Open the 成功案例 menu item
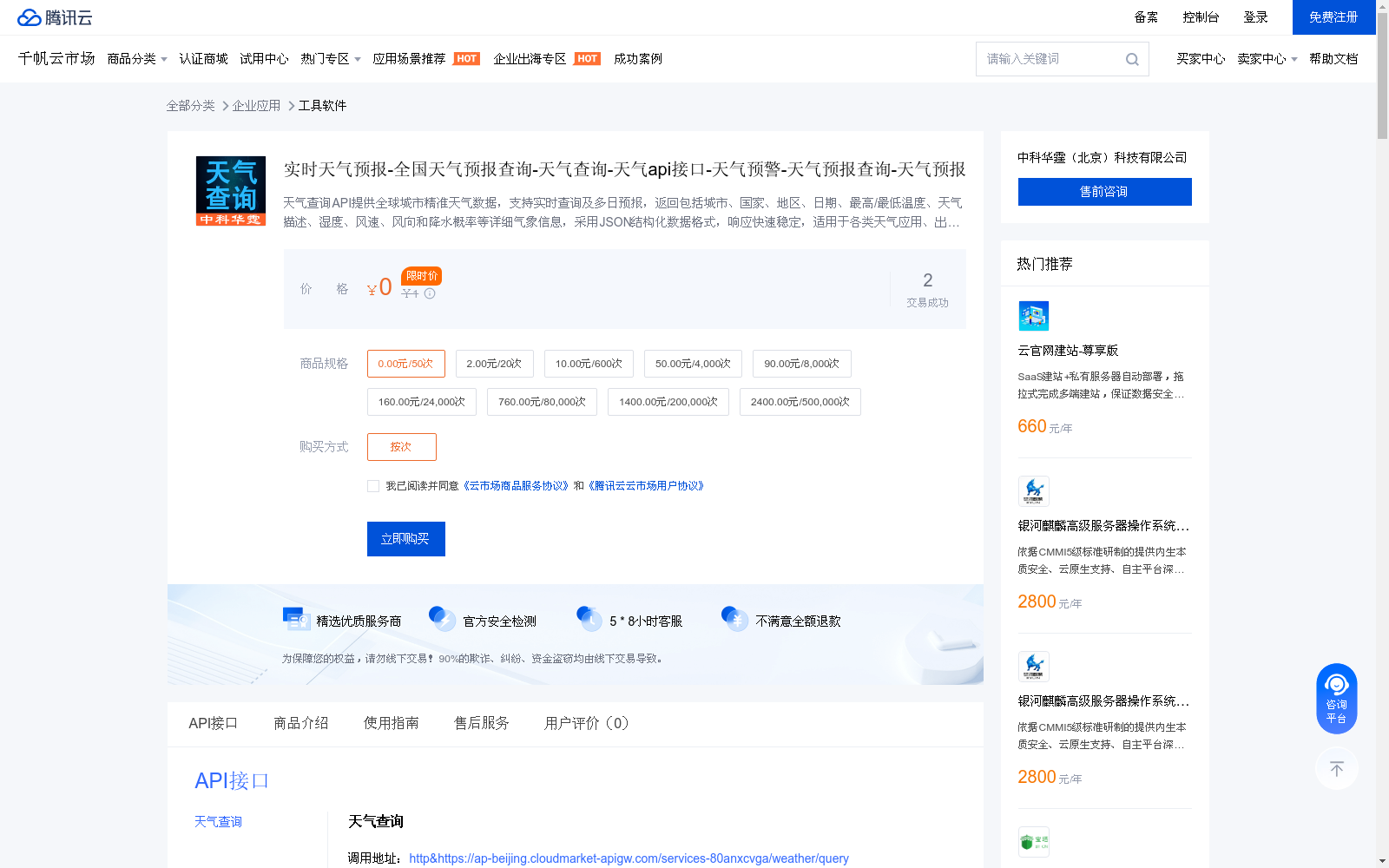1389x868 pixels. [638, 59]
